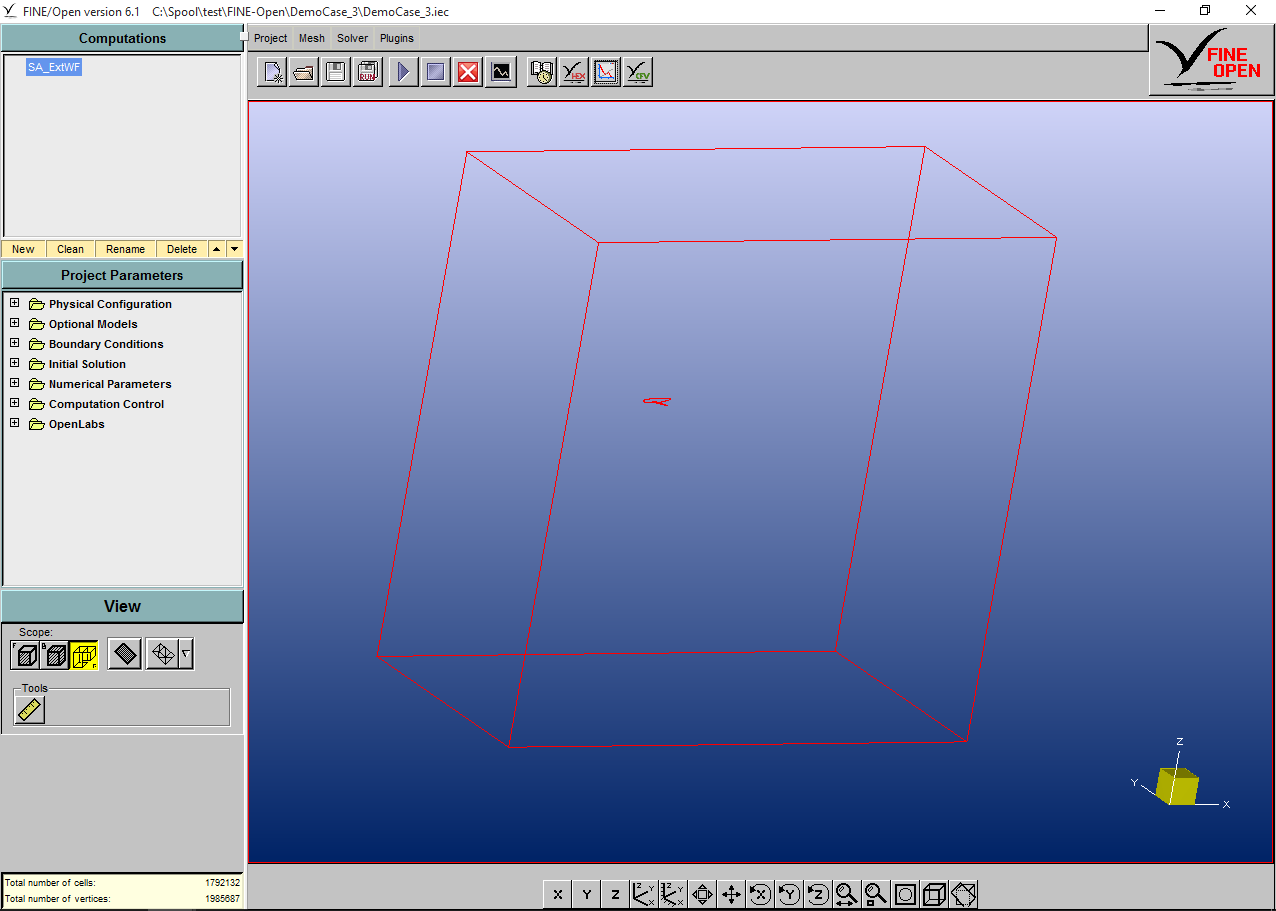The width and height of the screenshot is (1276, 911).
Task: Click the perspective box view icon
Action: point(964,894)
